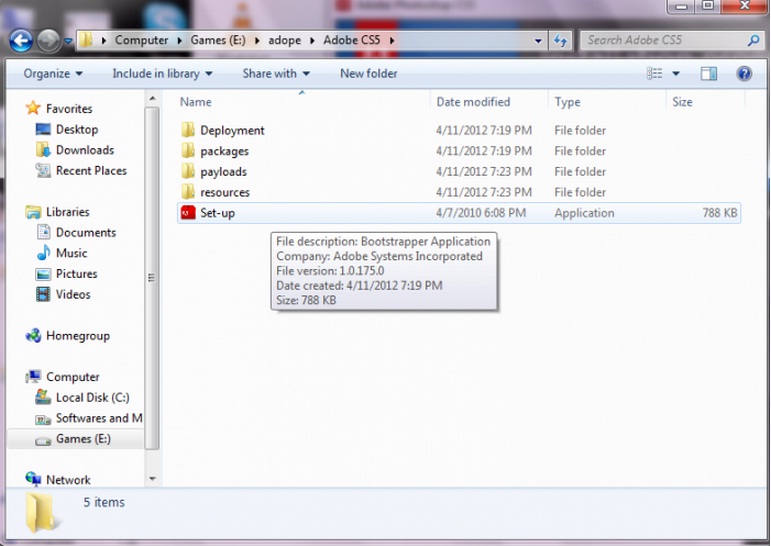Open the Organize dropdown menu
This screenshot has width=771, height=546.
(x=53, y=74)
